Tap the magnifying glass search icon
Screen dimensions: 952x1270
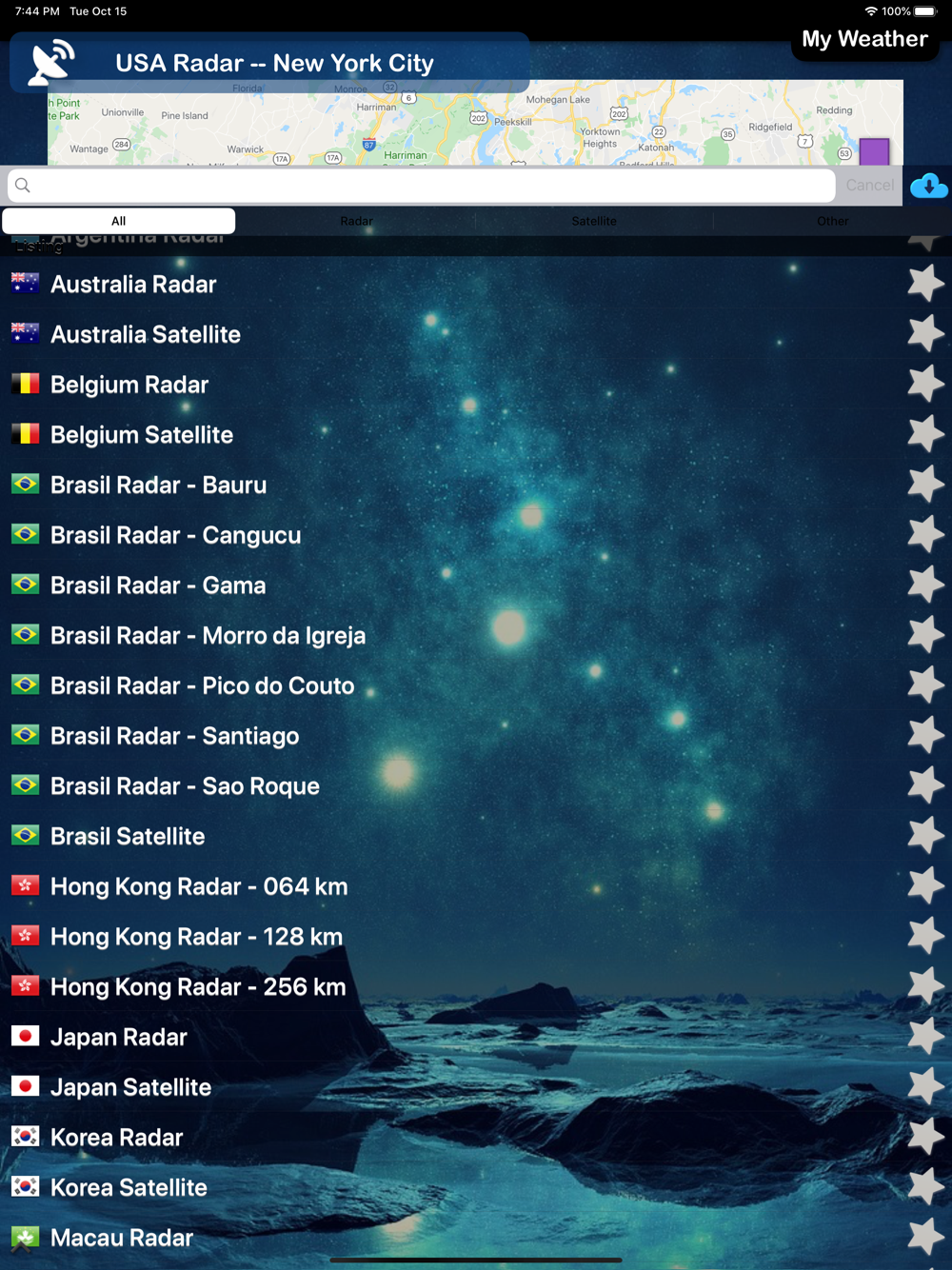click(x=23, y=186)
